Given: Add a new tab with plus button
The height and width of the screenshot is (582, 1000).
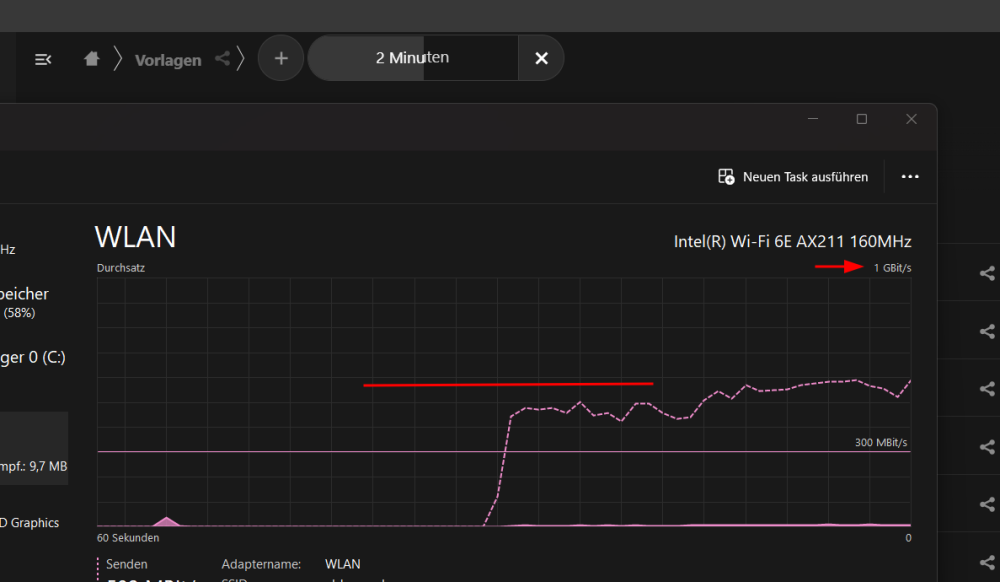Looking at the screenshot, I should 281,58.
